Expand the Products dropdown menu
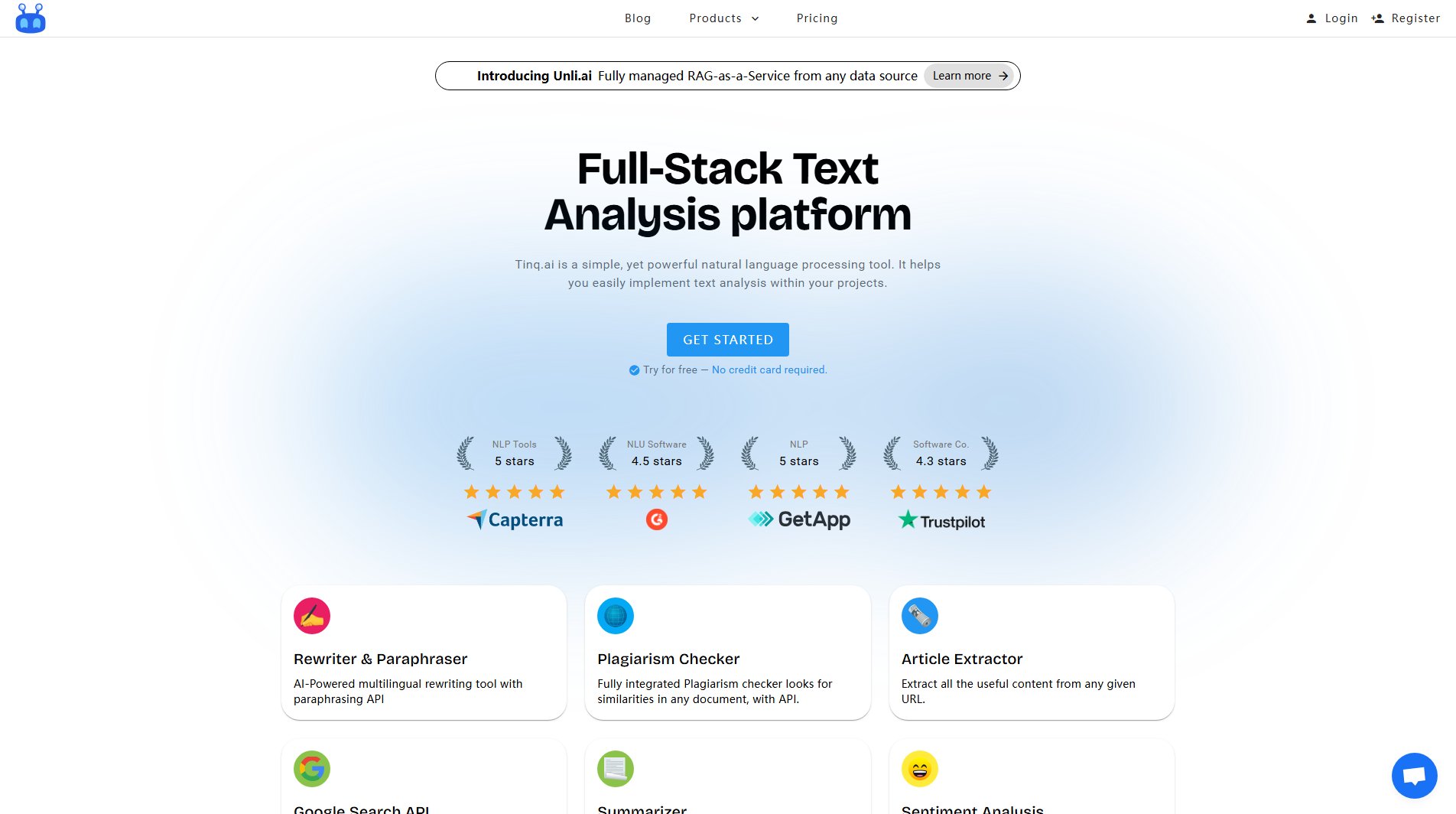The height and width of the screenshot is (814, 1456). (723, 18)
